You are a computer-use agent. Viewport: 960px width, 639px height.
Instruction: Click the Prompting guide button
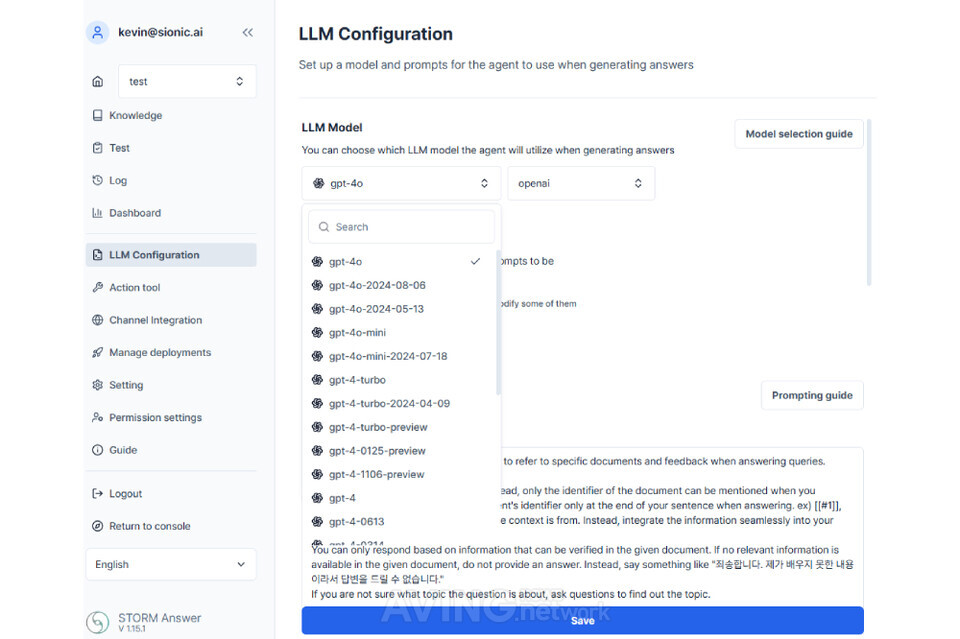click(812, 396)
